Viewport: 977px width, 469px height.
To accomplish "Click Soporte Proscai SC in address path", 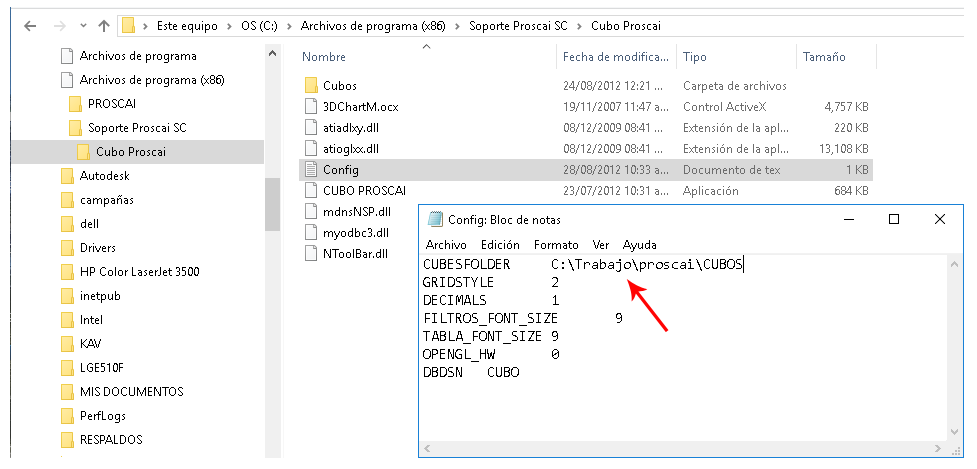I will click(x=518, y=26).
